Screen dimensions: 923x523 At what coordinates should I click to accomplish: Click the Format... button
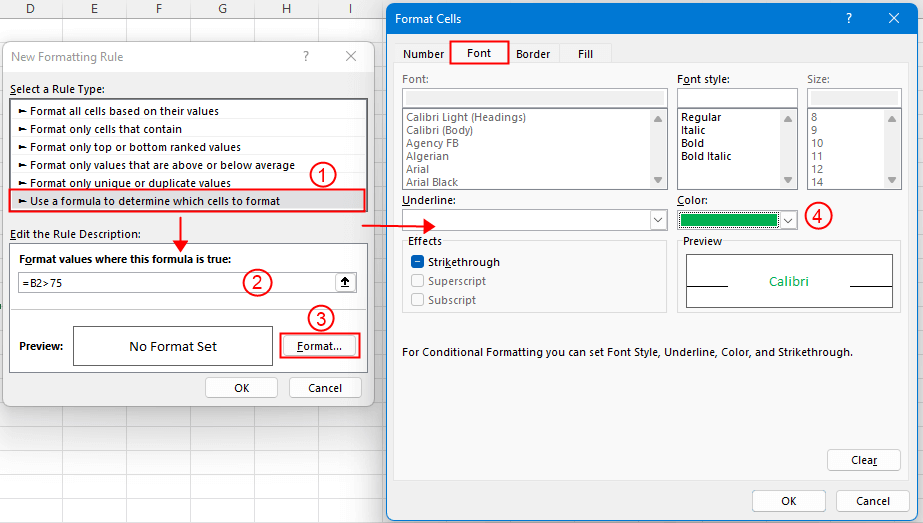(x=319, y=346)
